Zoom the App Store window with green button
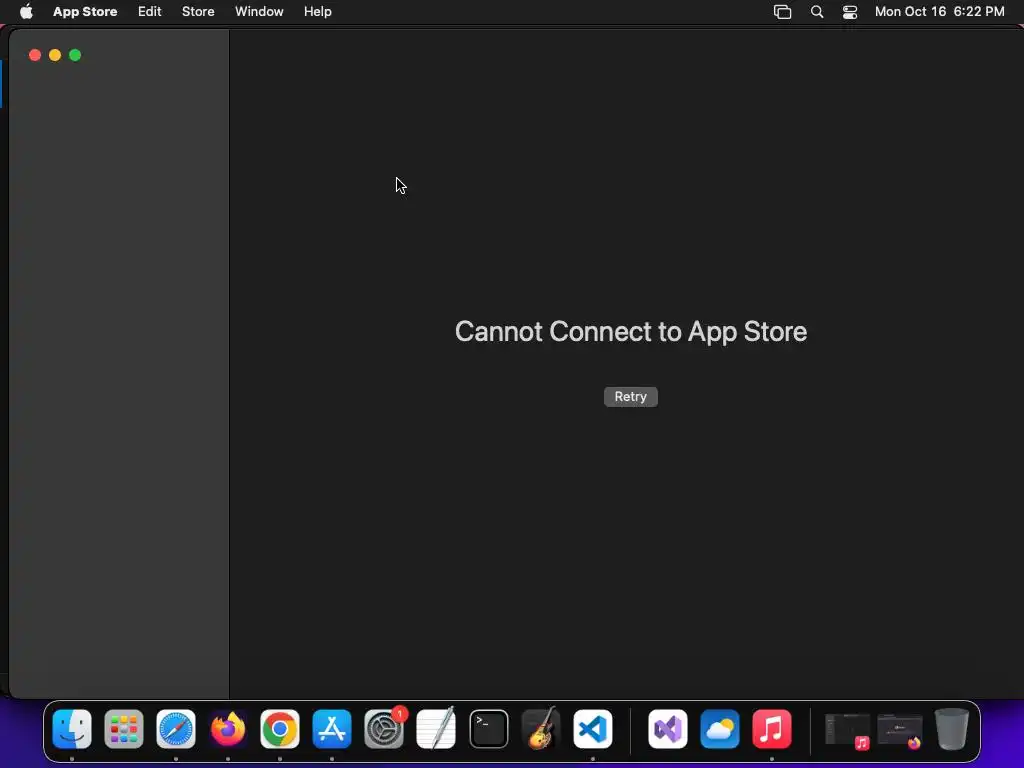Screen dimensions: 1024x768 click(75, 55)
